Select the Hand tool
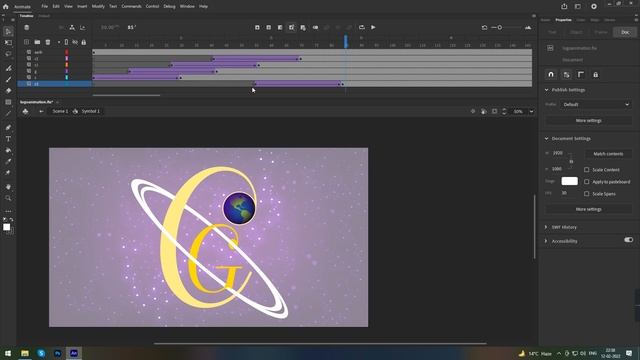The width and height of the screenshot is (640, 360). pyautogui.click(x=8, y=187)
